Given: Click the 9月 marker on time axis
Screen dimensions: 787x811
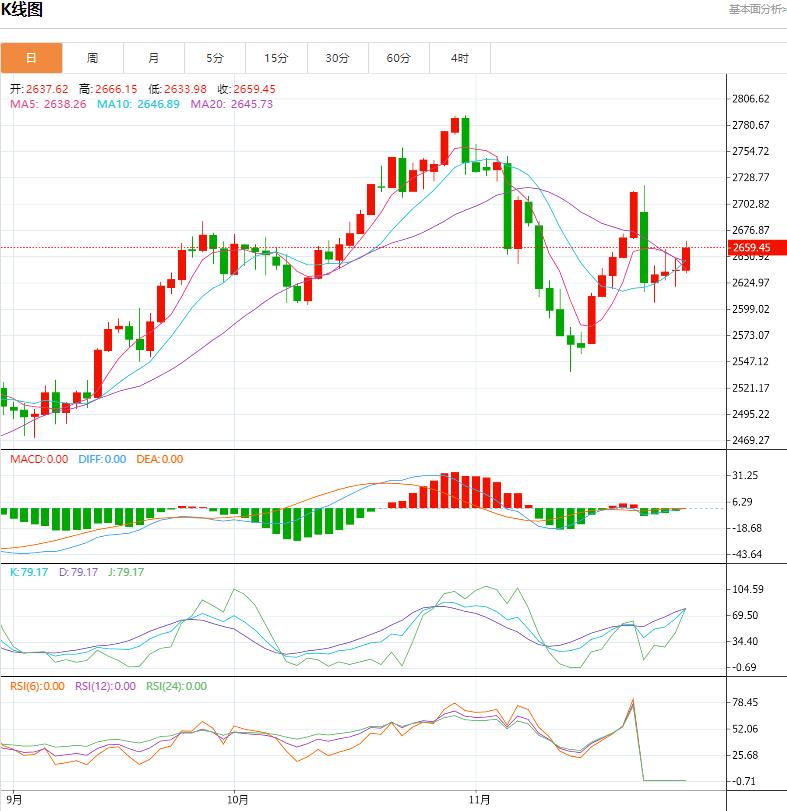Looking at the screenshot, I should (15, 800).
